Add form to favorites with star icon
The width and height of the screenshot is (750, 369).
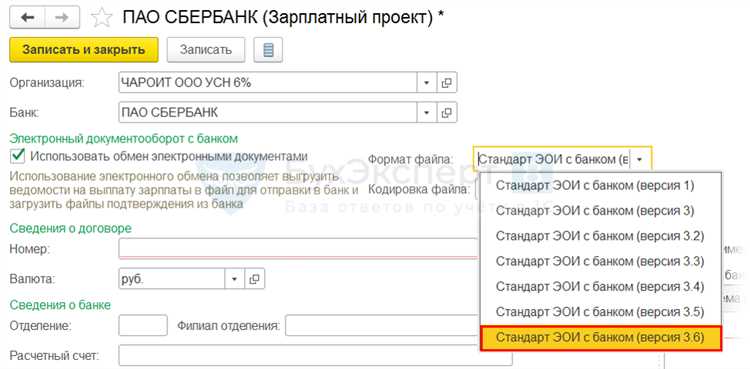pyautogui.click(x=101, y=18)
